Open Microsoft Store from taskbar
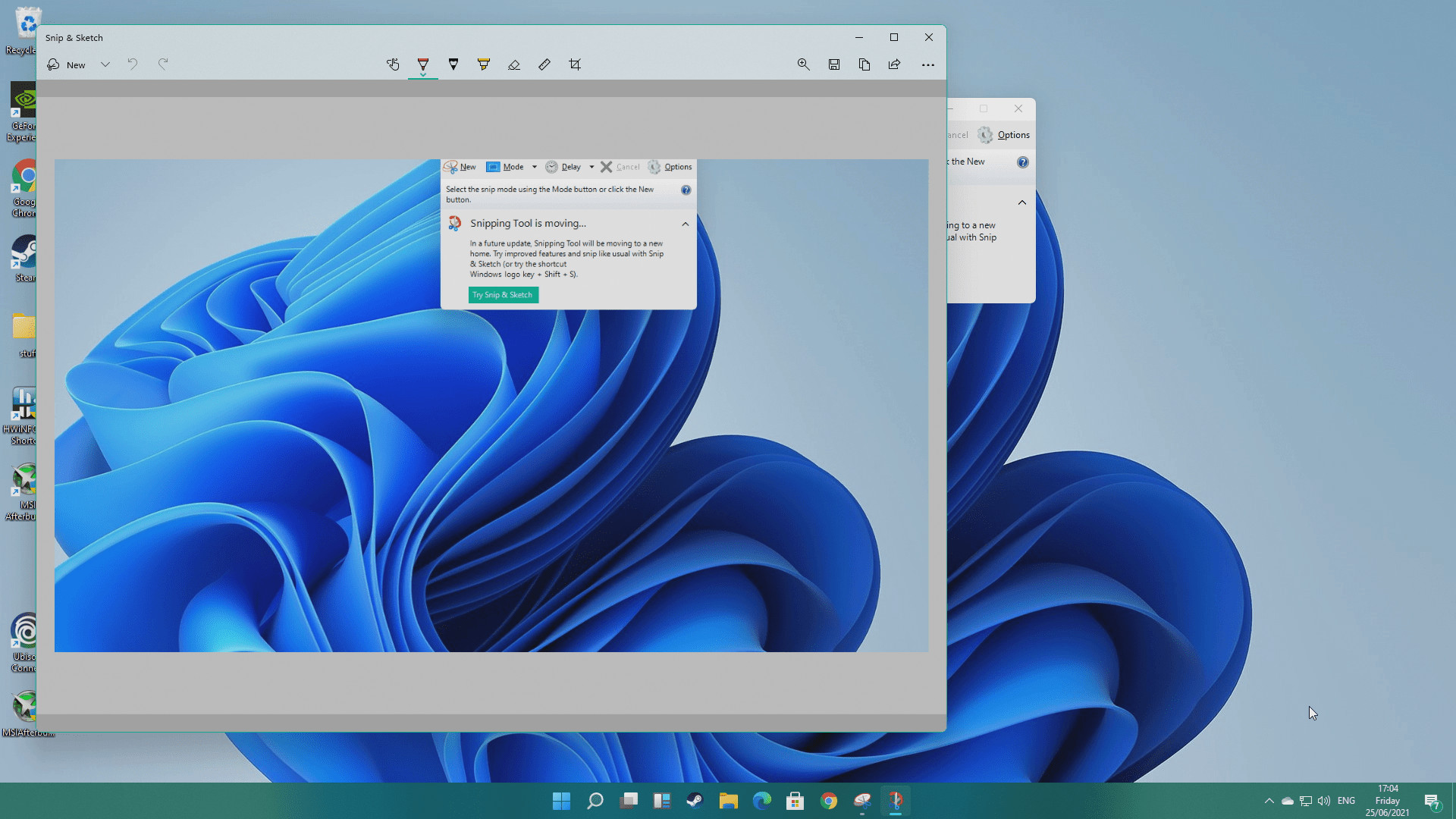 pos(795,801)
